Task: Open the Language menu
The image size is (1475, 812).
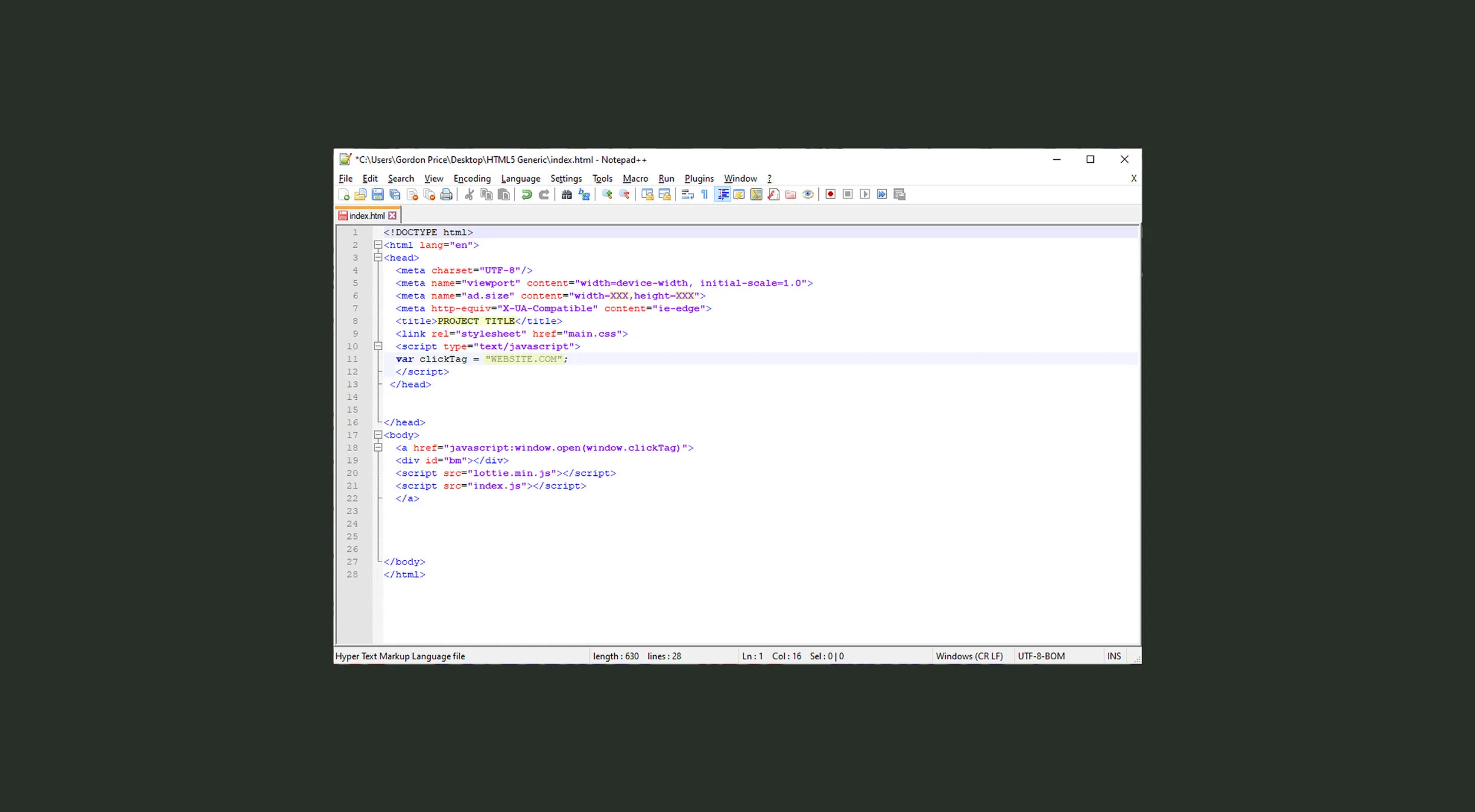Action: (x=520, y=178)
